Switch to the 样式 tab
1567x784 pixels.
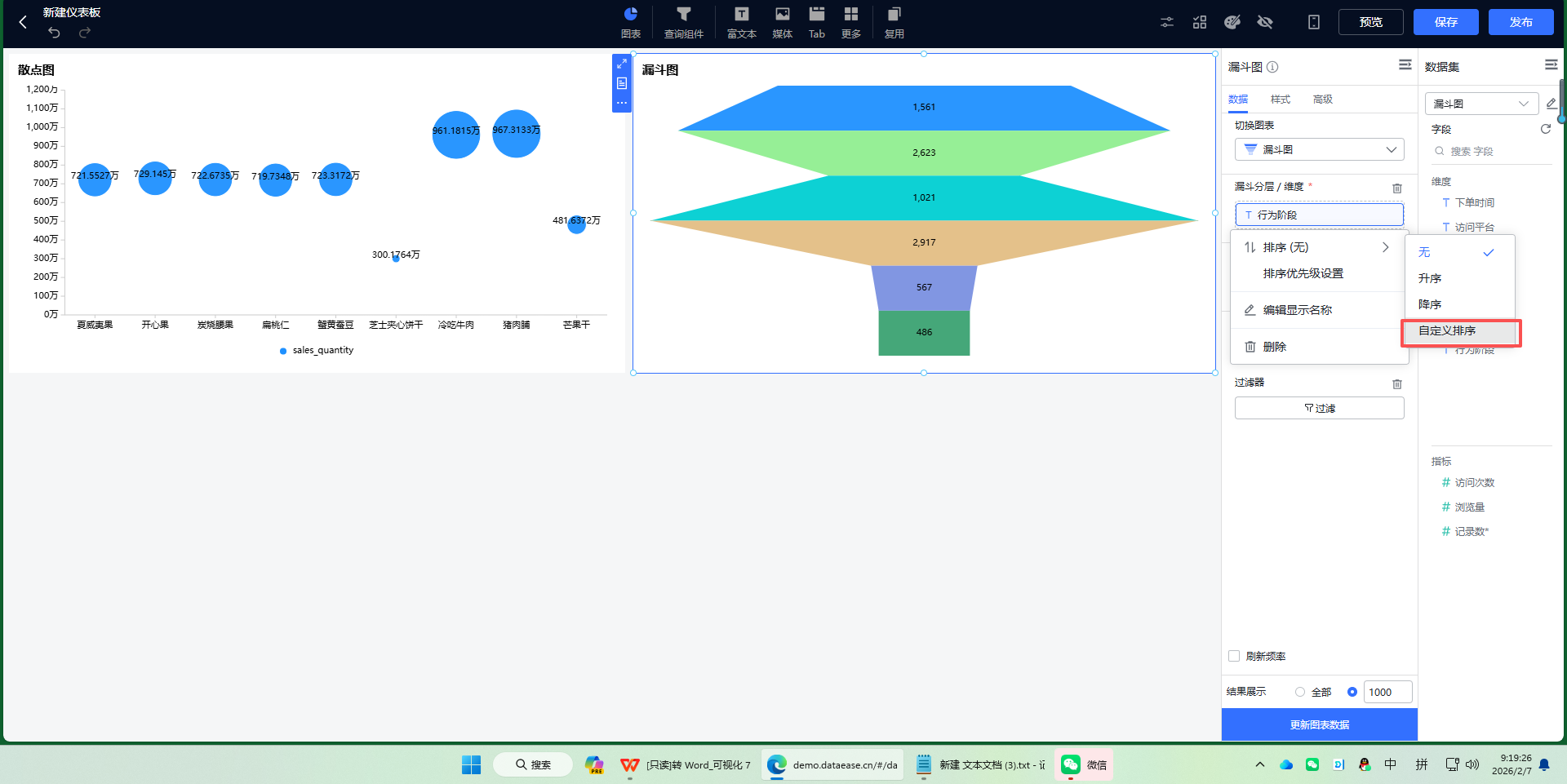tap(1281, 99)
